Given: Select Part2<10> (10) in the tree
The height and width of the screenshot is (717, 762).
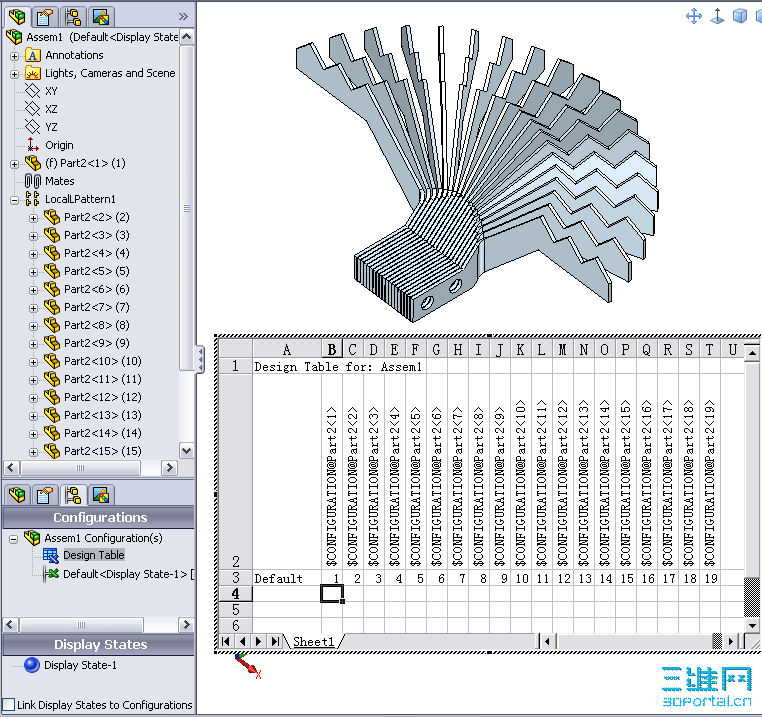Looking at the screenshot, I should [x=103, y=361].
